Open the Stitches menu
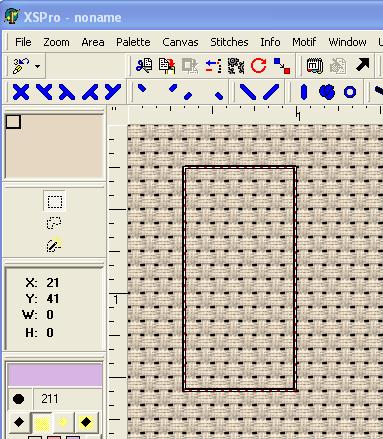The image size is (383, 439). tap(229, 42)
